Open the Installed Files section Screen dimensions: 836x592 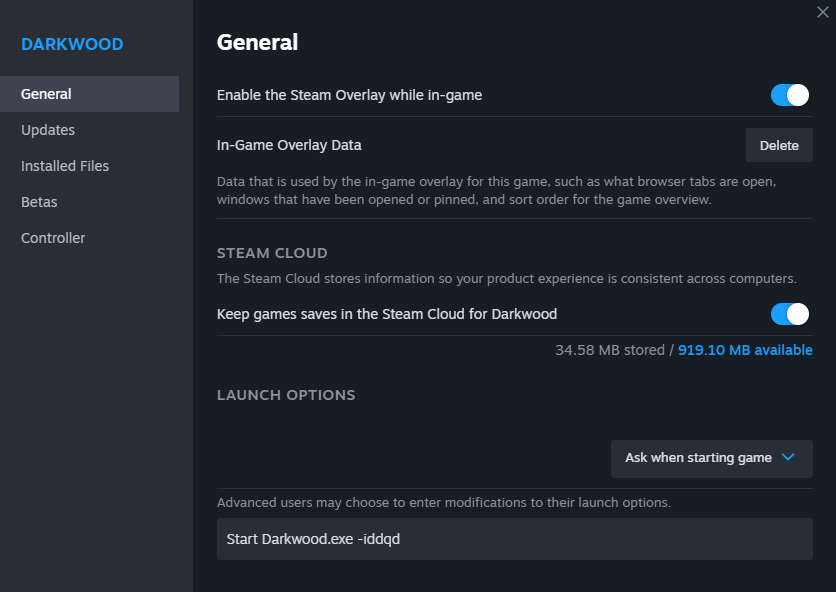tap(65, 166)
